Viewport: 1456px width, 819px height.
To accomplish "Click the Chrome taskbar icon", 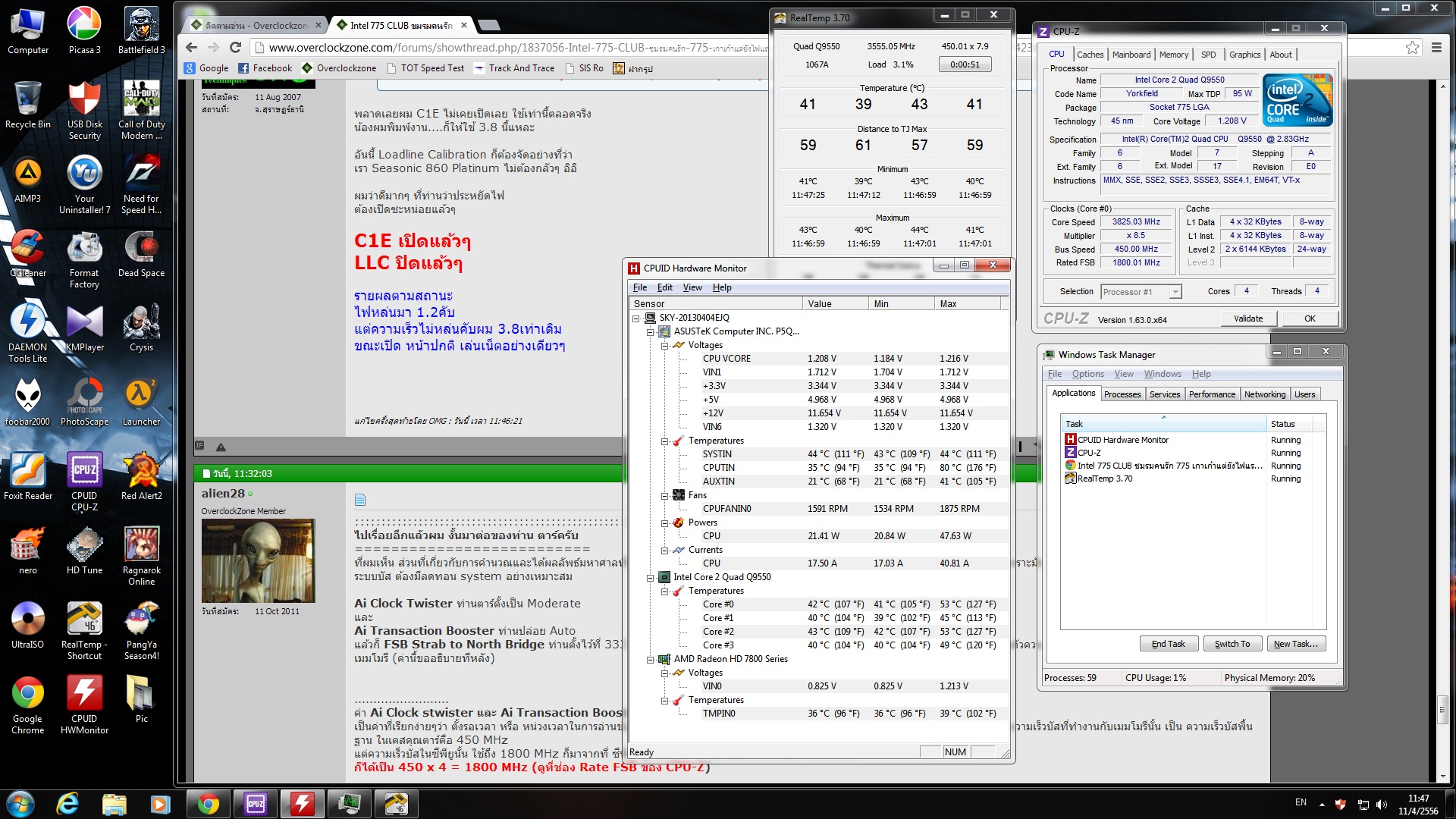I will pyautogui.click(x=209, y=803).
